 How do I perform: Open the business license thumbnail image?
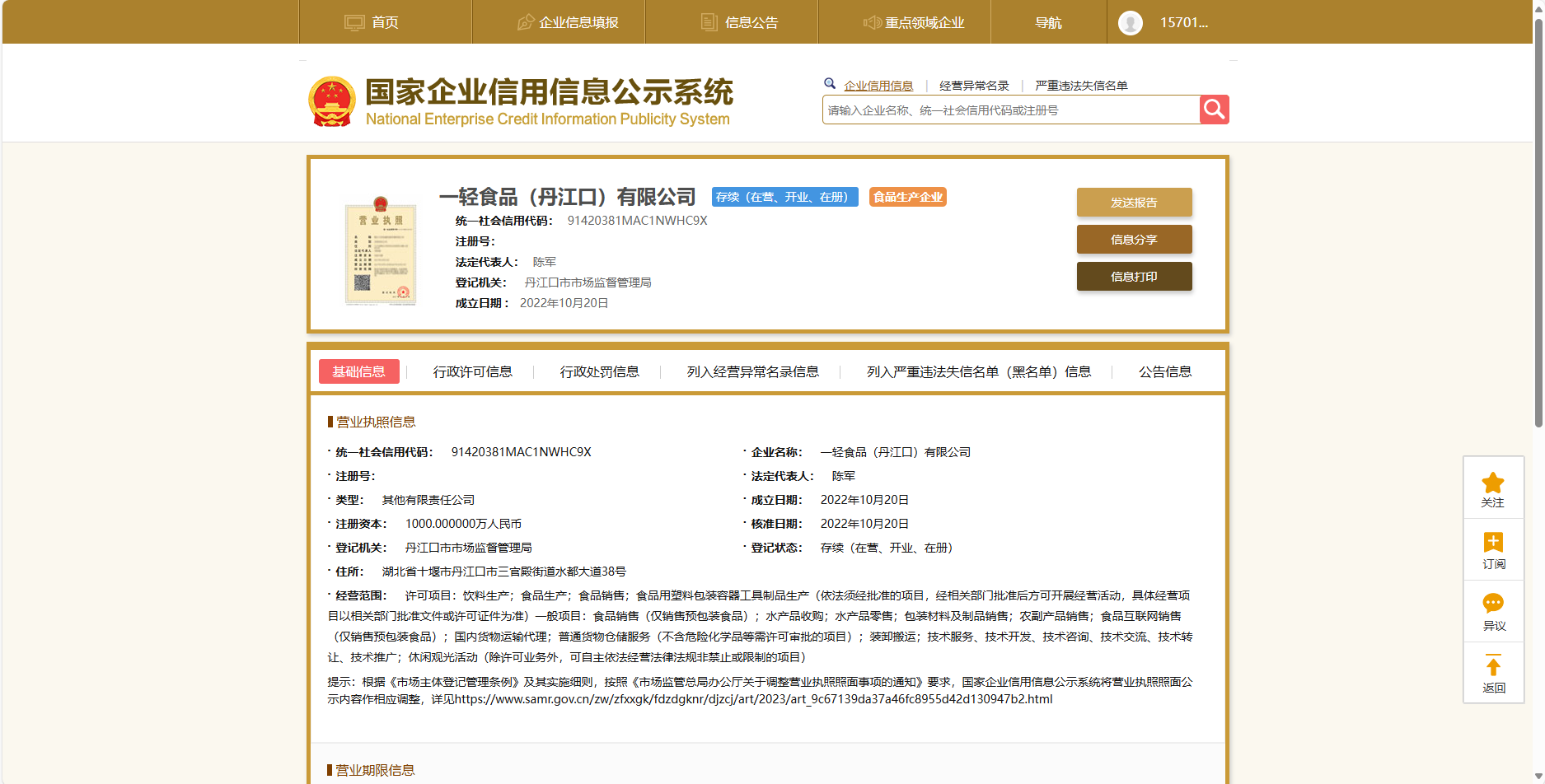point(380,251)
